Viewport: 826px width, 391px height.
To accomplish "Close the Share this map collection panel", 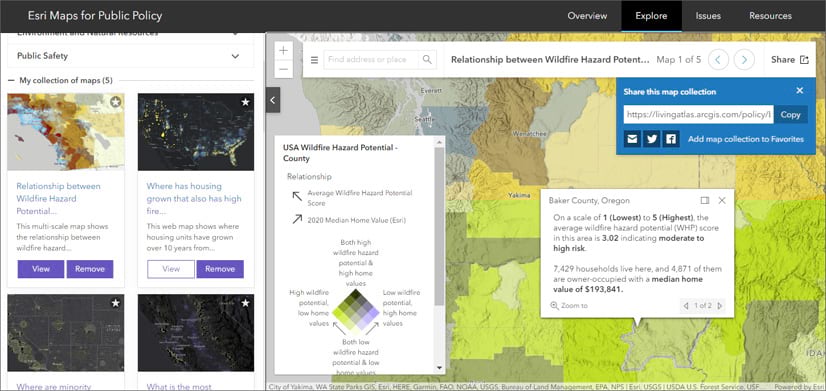I will click(800, 91).
